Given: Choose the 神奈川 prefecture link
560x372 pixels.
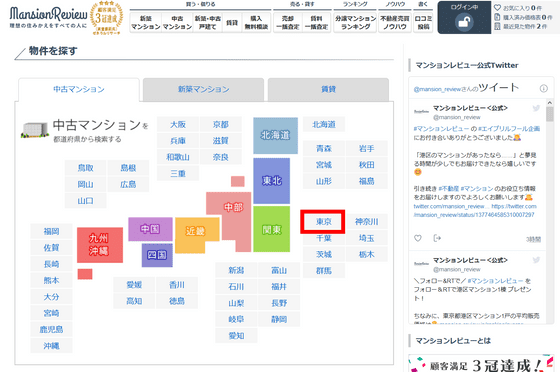Looking at the screenshot, I should pyautogui.click(x=366, y=222).
